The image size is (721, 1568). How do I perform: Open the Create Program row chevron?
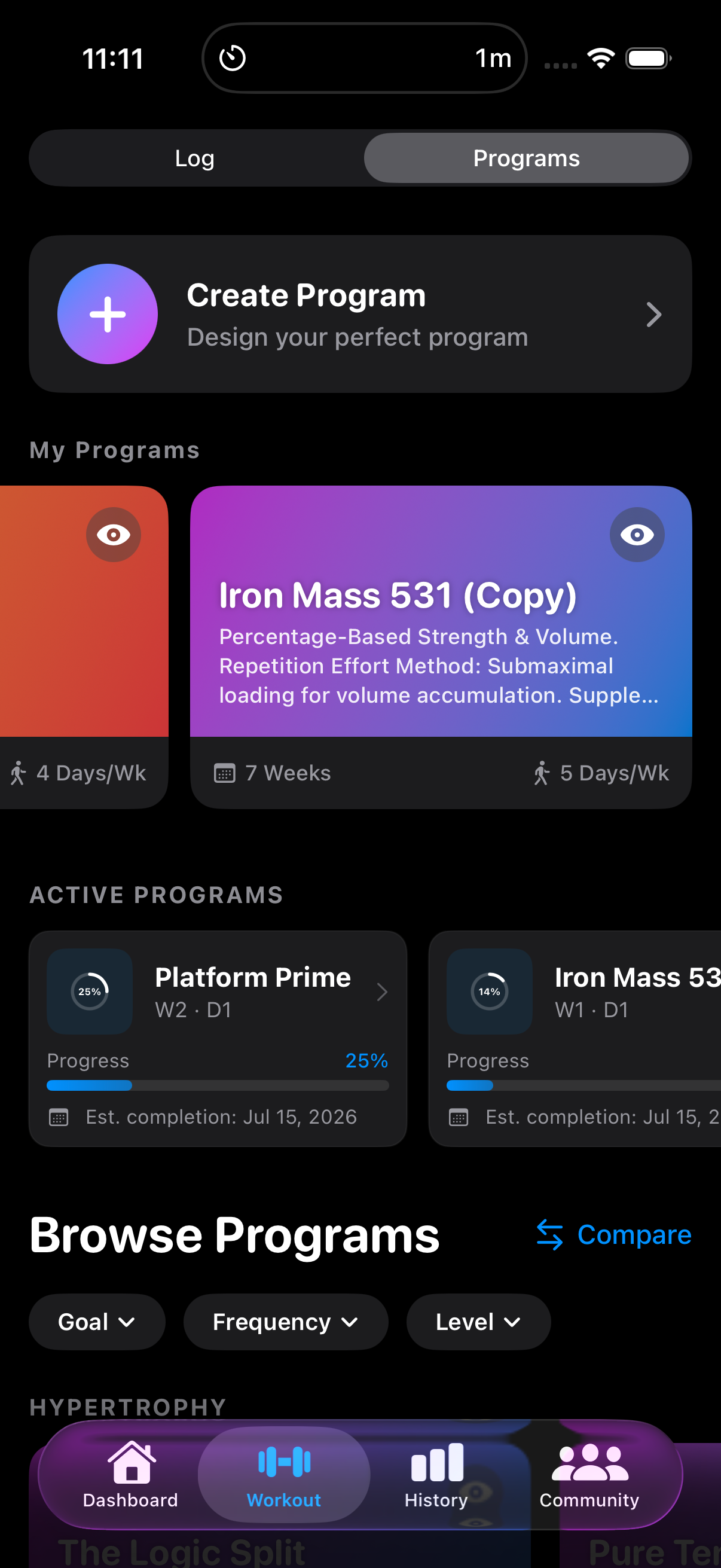tap(653, 314)
